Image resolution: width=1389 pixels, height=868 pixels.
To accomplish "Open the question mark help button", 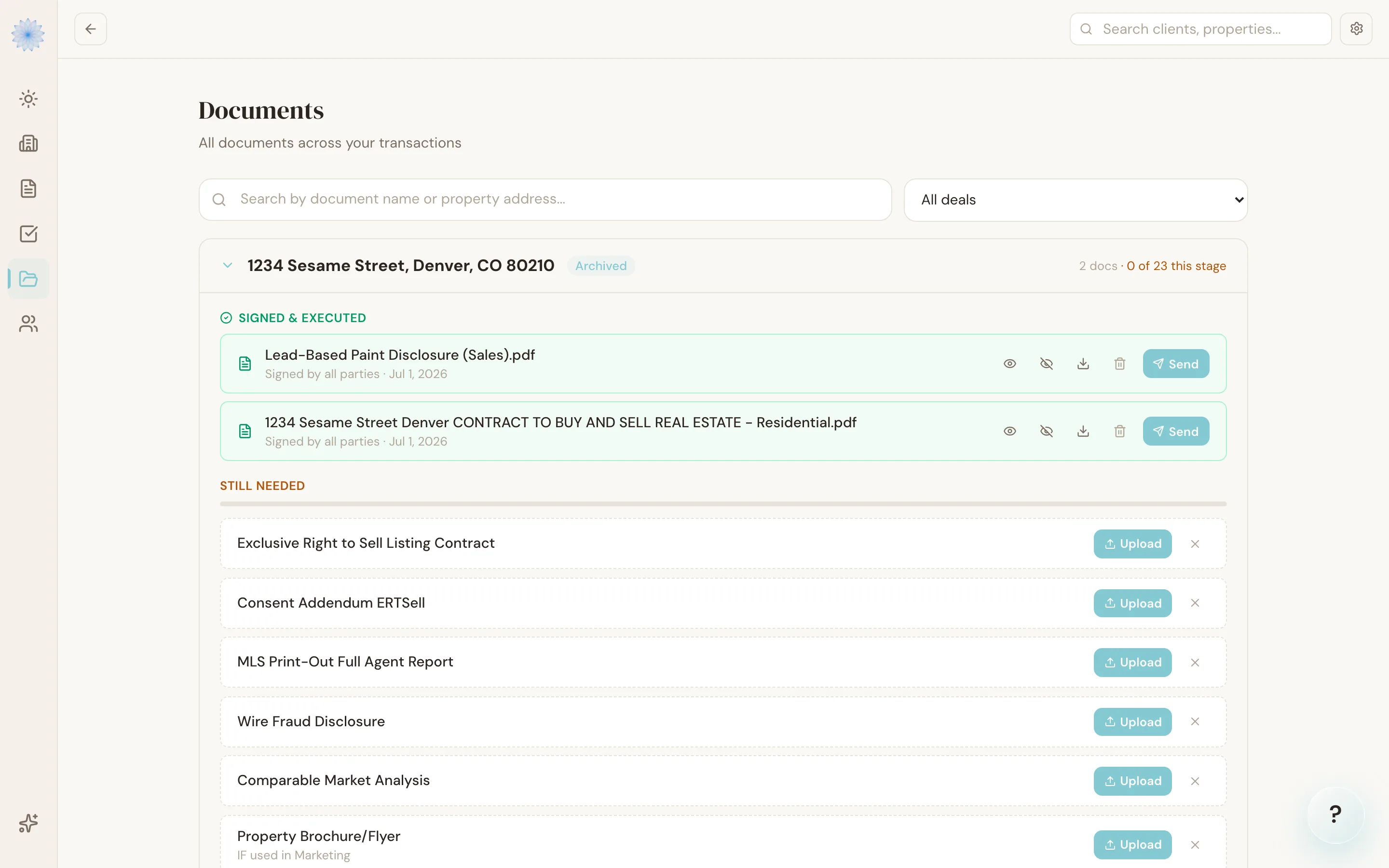I will point(1335,814).
